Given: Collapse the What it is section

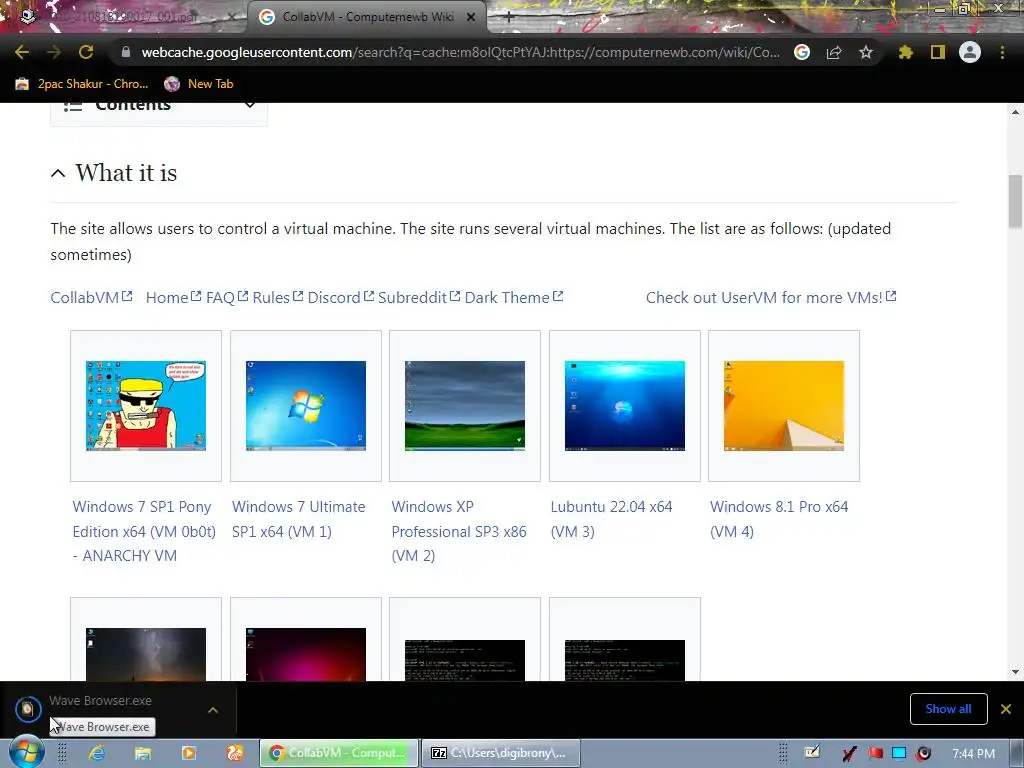Looking at the screenshot, I should (x=58, y=173).
